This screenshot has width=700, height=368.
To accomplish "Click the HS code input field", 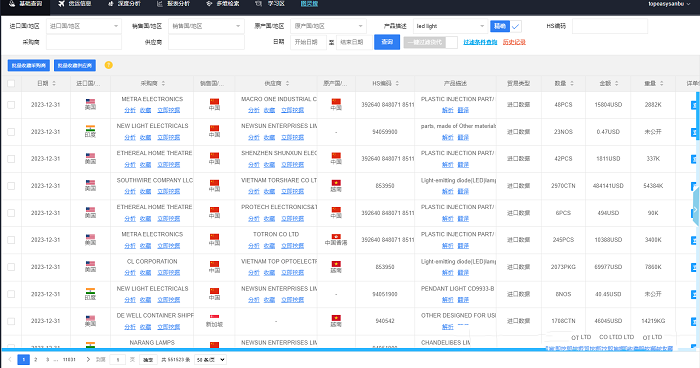I will [610, 26].
